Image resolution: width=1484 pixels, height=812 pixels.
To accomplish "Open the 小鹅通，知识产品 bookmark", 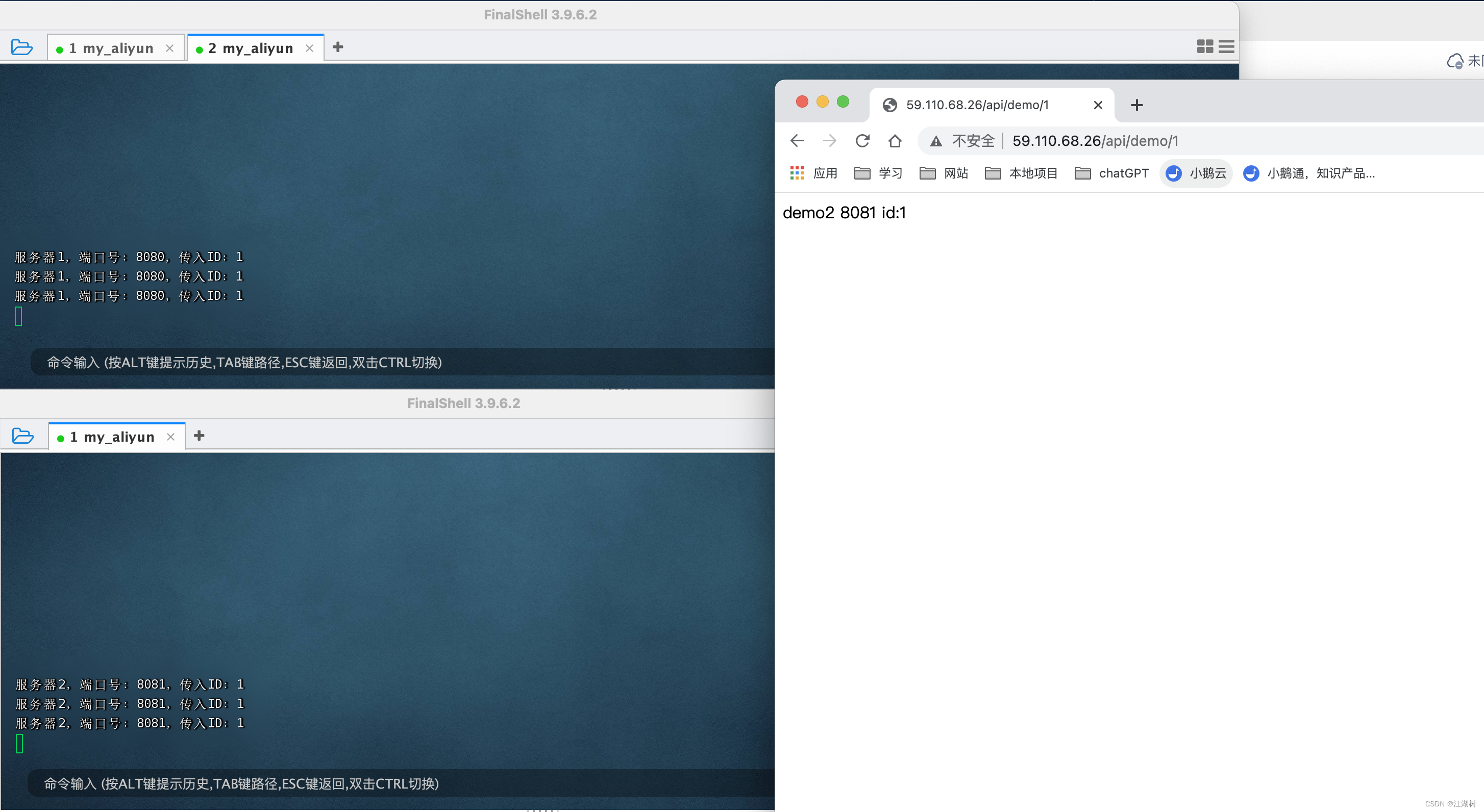I will [x=1309, y=173].
